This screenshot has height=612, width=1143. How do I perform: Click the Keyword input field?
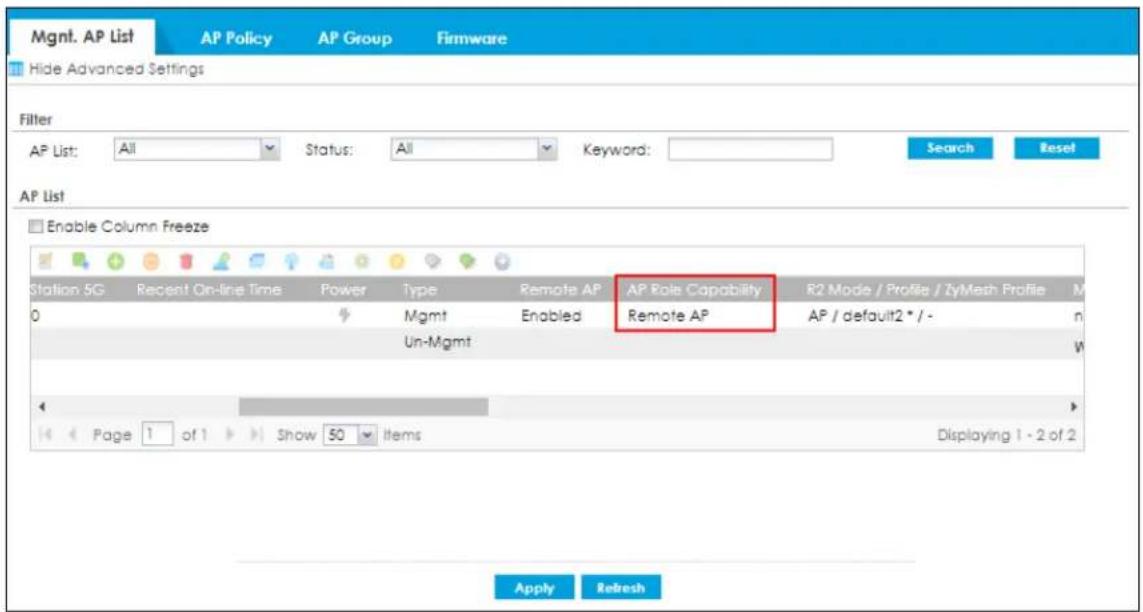coord(750,149)
